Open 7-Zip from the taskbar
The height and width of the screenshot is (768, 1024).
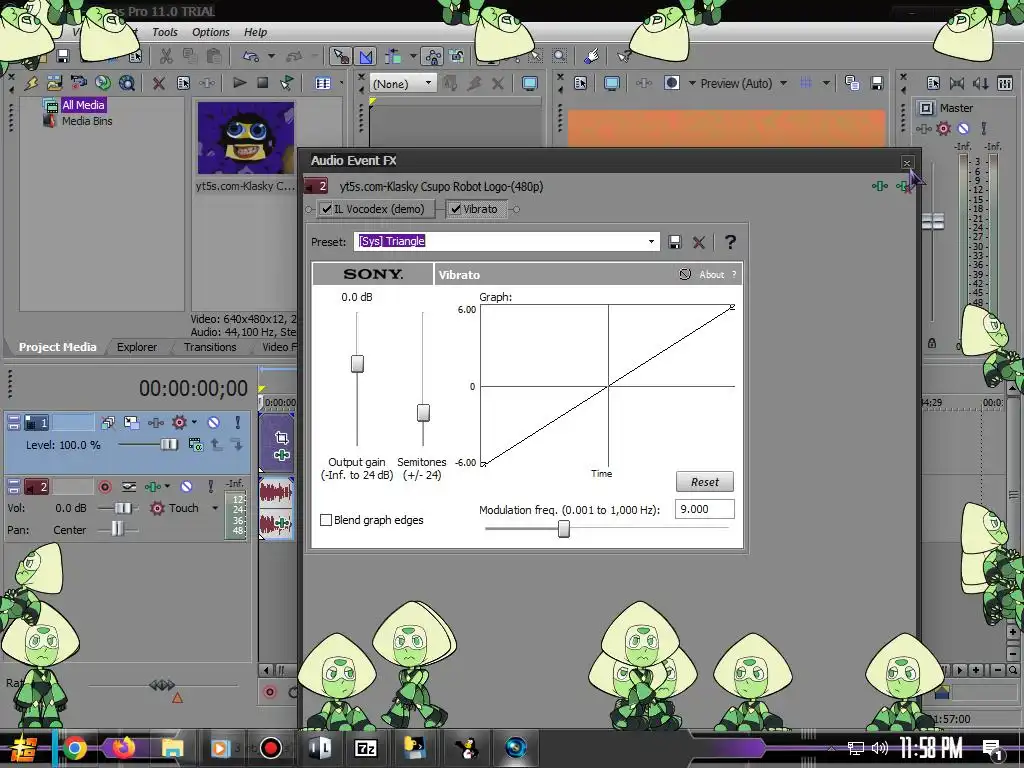[366, 748]
